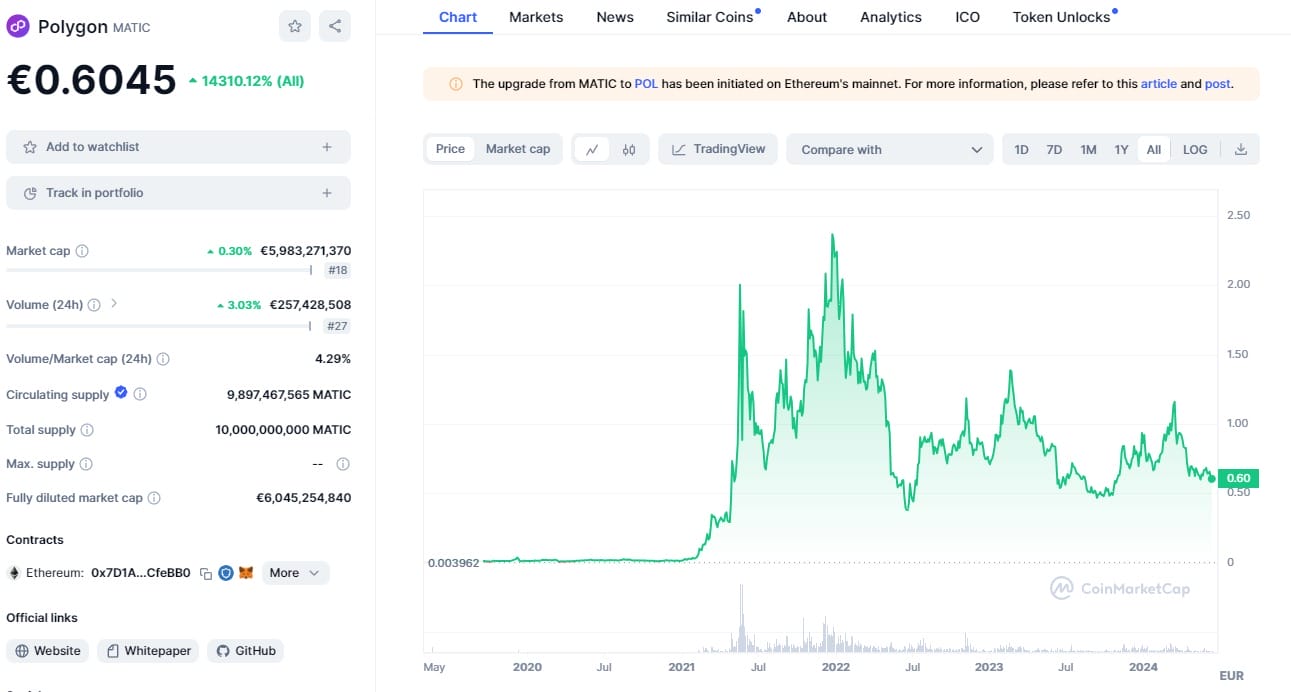Switch chart to Market cap view

(x=518, y=148)
